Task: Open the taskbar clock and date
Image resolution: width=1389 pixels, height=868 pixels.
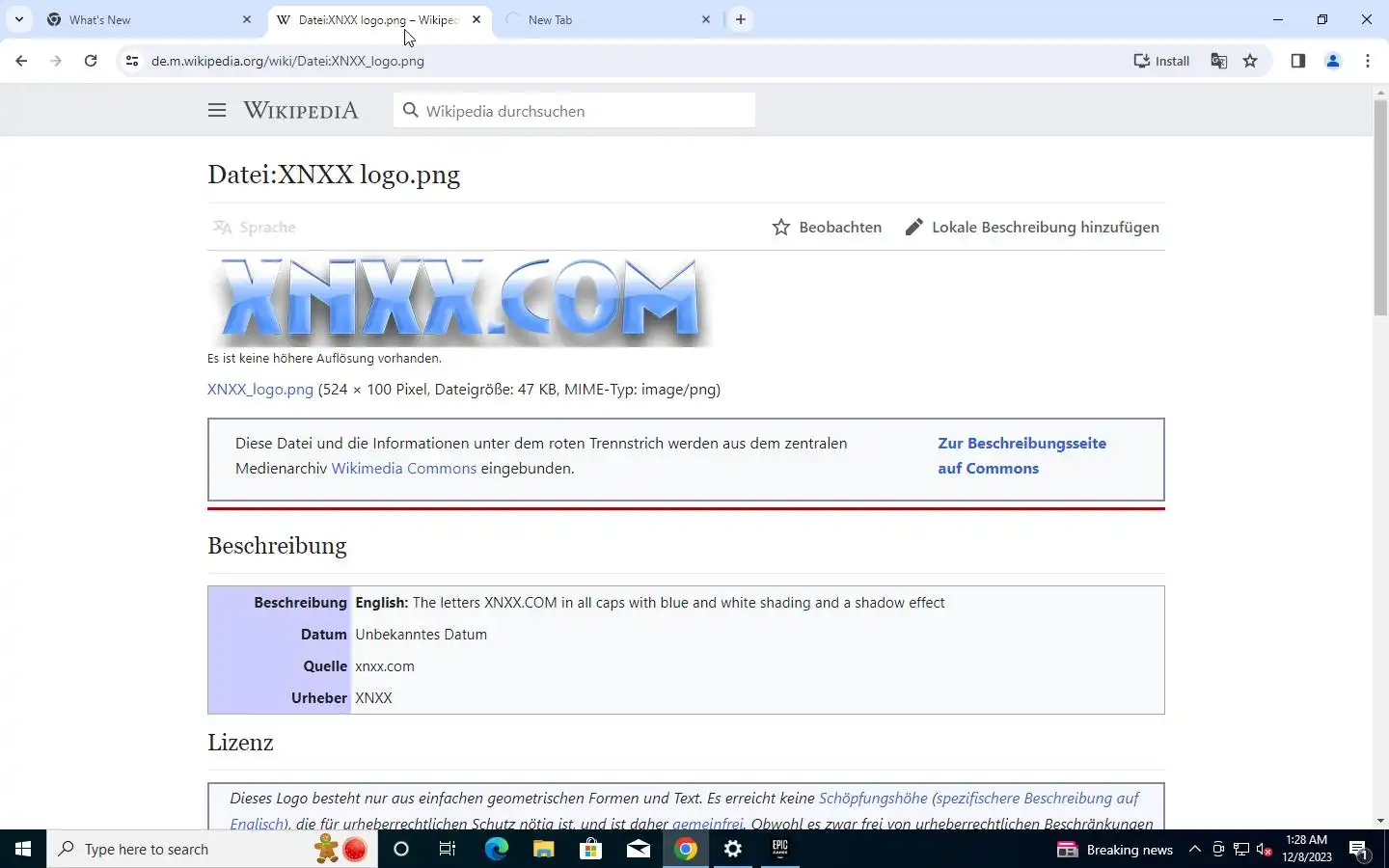Action: (x=1307, y=849)
